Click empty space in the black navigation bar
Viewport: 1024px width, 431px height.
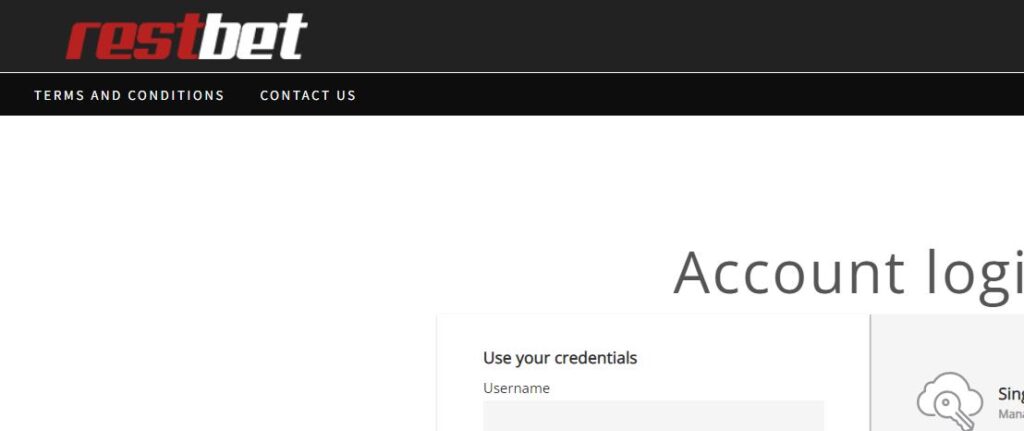[x=686, y=95]
